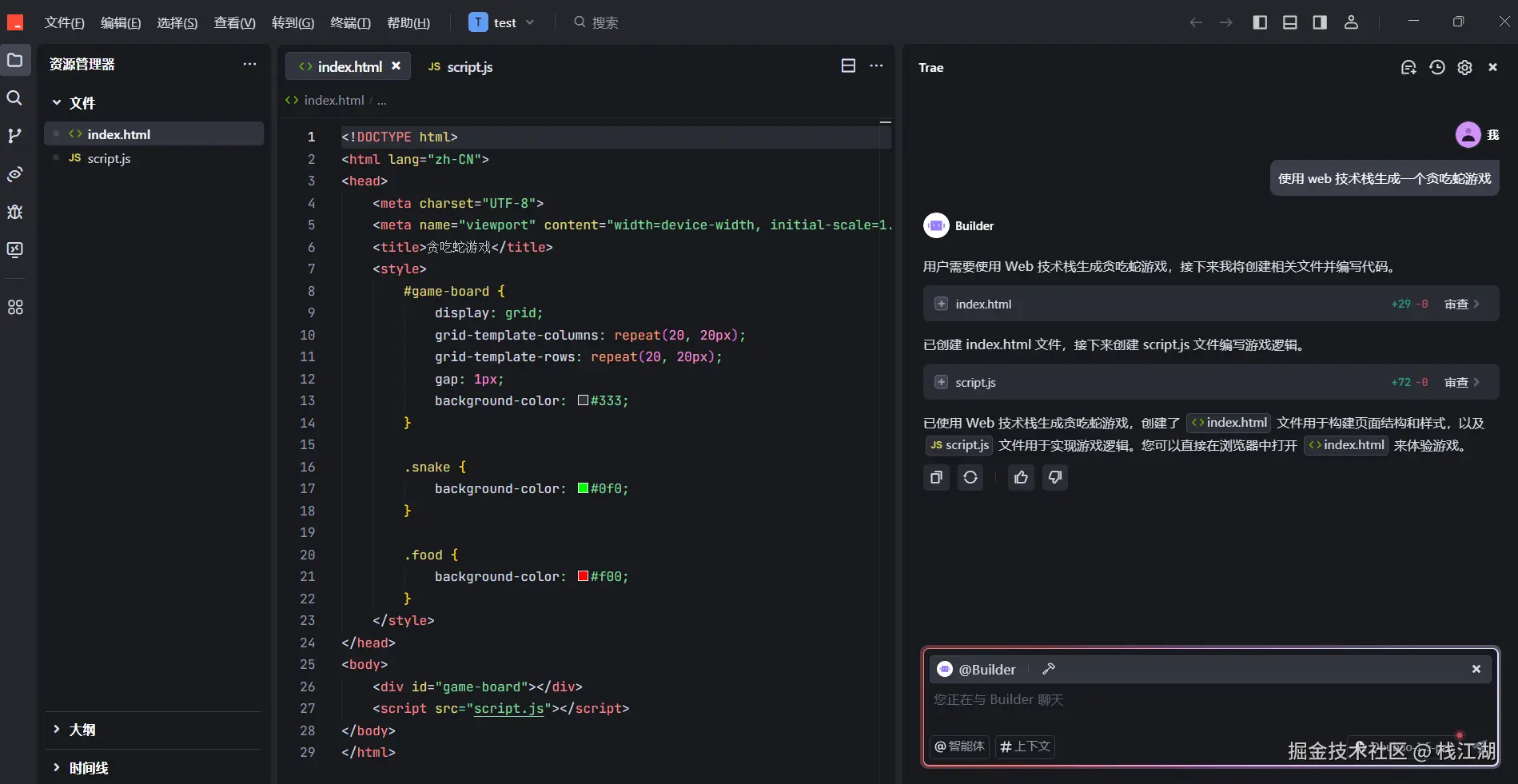Toggle the bottom panel visibility

coord(1290,22)
